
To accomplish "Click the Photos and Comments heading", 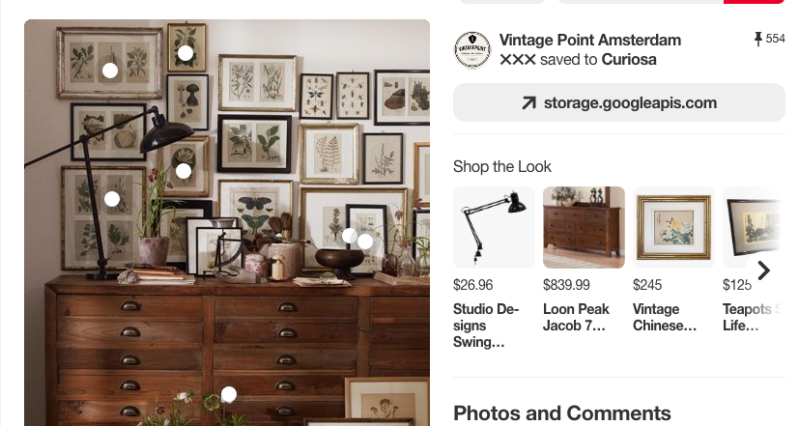I will (562, 413).
